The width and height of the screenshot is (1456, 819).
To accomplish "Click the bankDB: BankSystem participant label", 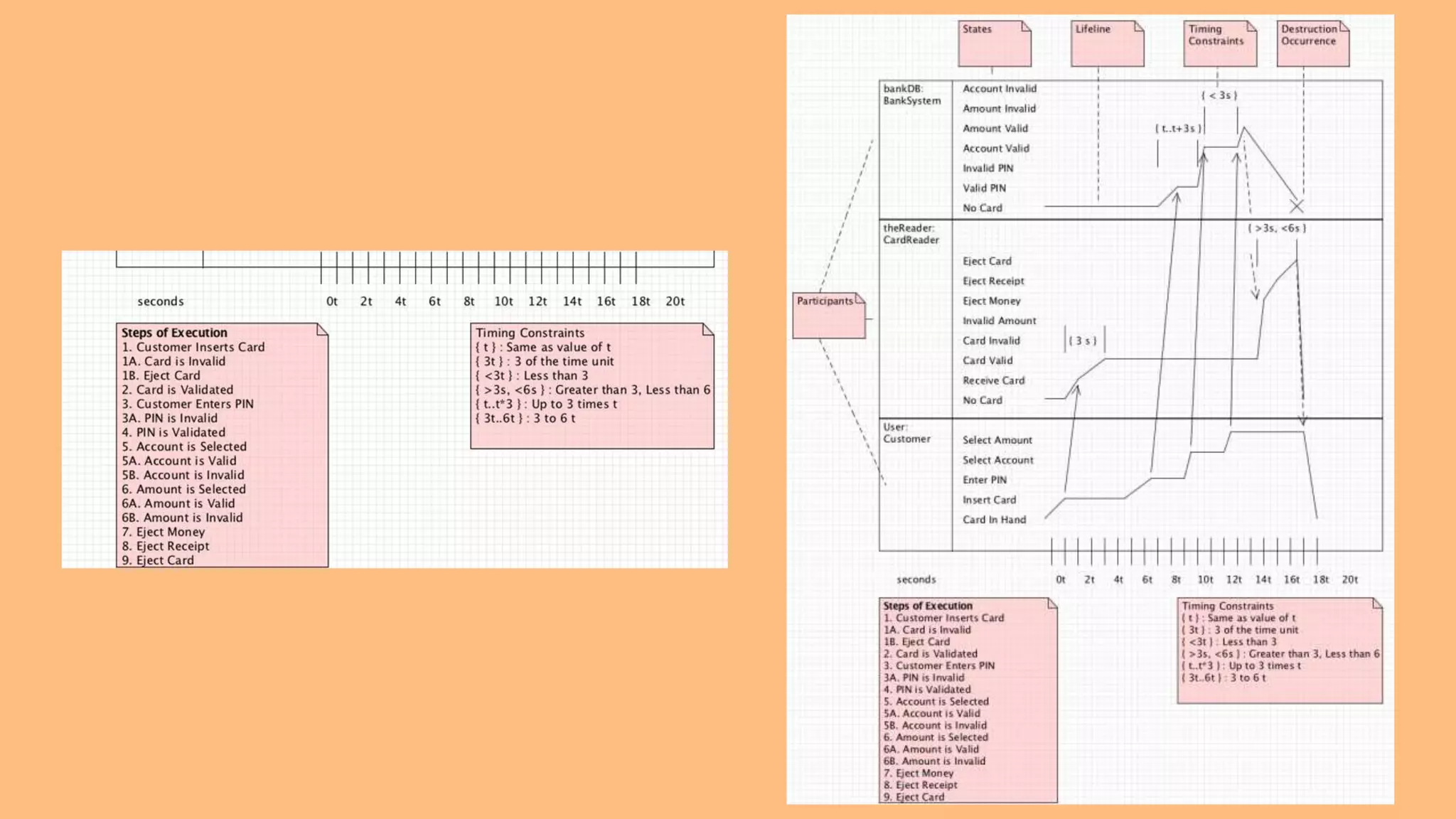I will click(912, 95).
